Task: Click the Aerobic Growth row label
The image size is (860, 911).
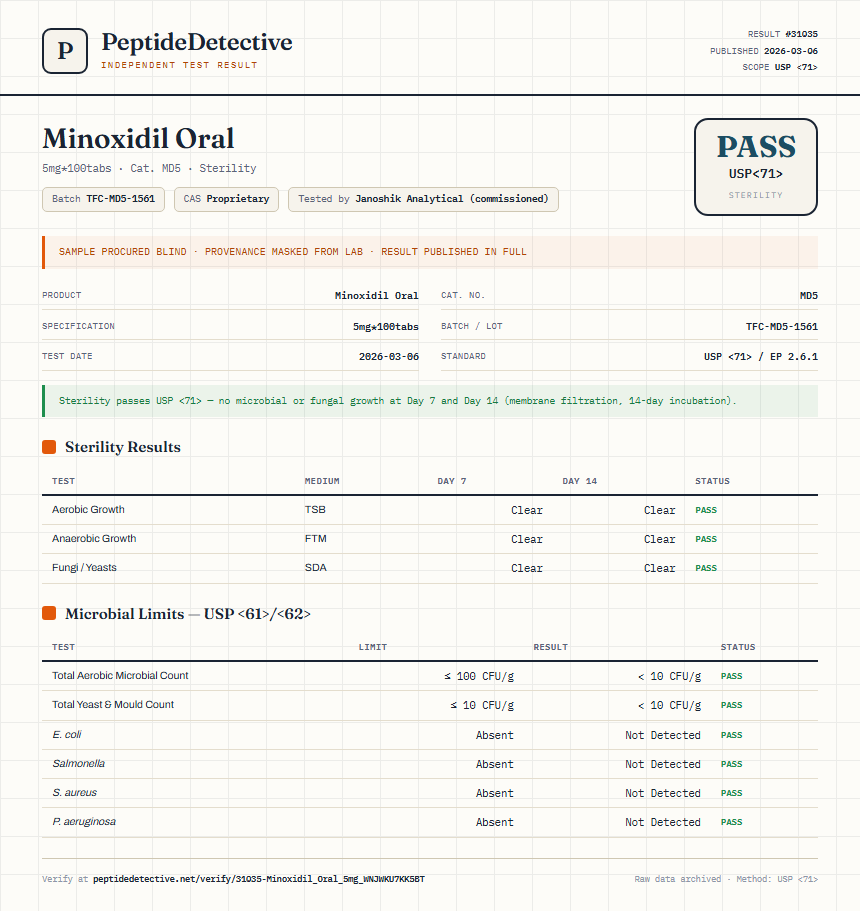Action: (88, 510)
